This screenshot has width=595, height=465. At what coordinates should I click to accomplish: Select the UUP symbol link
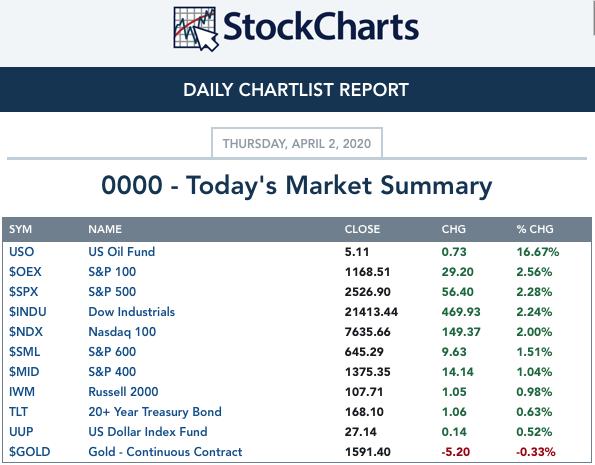(21, 432)
